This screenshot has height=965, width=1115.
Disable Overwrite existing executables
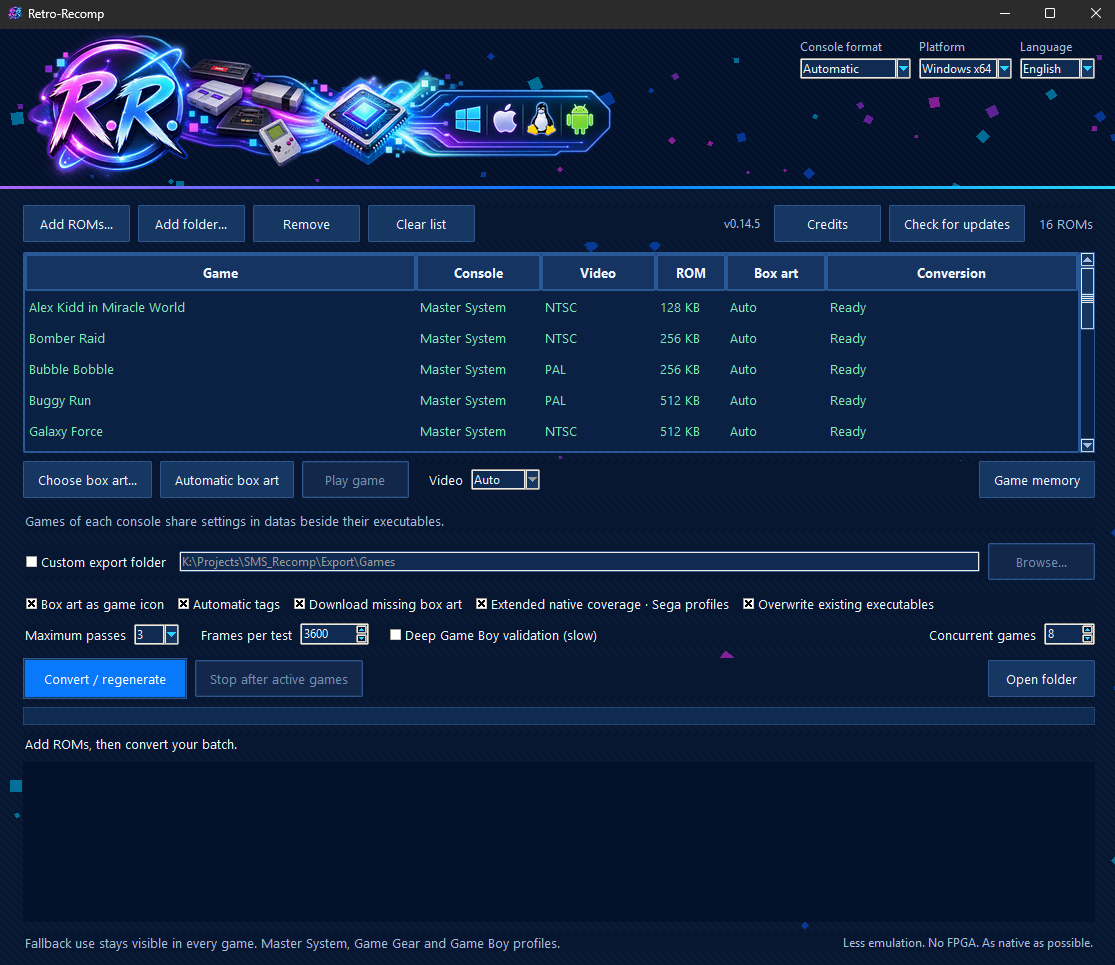(x=749, y=604)
